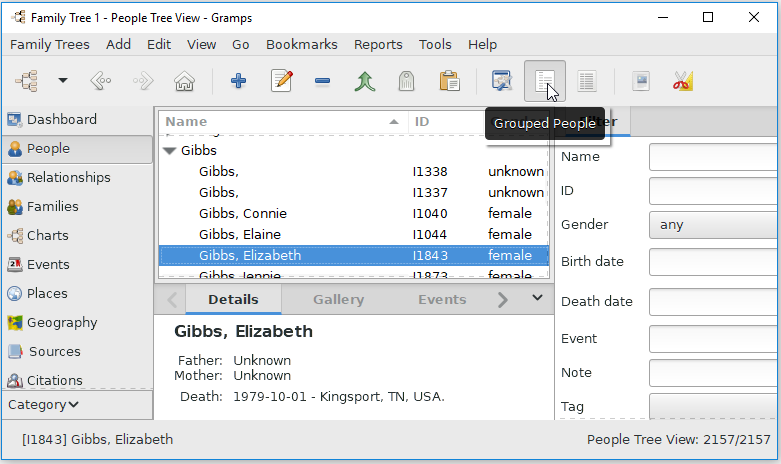
Task: Open the Family Trees menu
Action: point(50,44)
